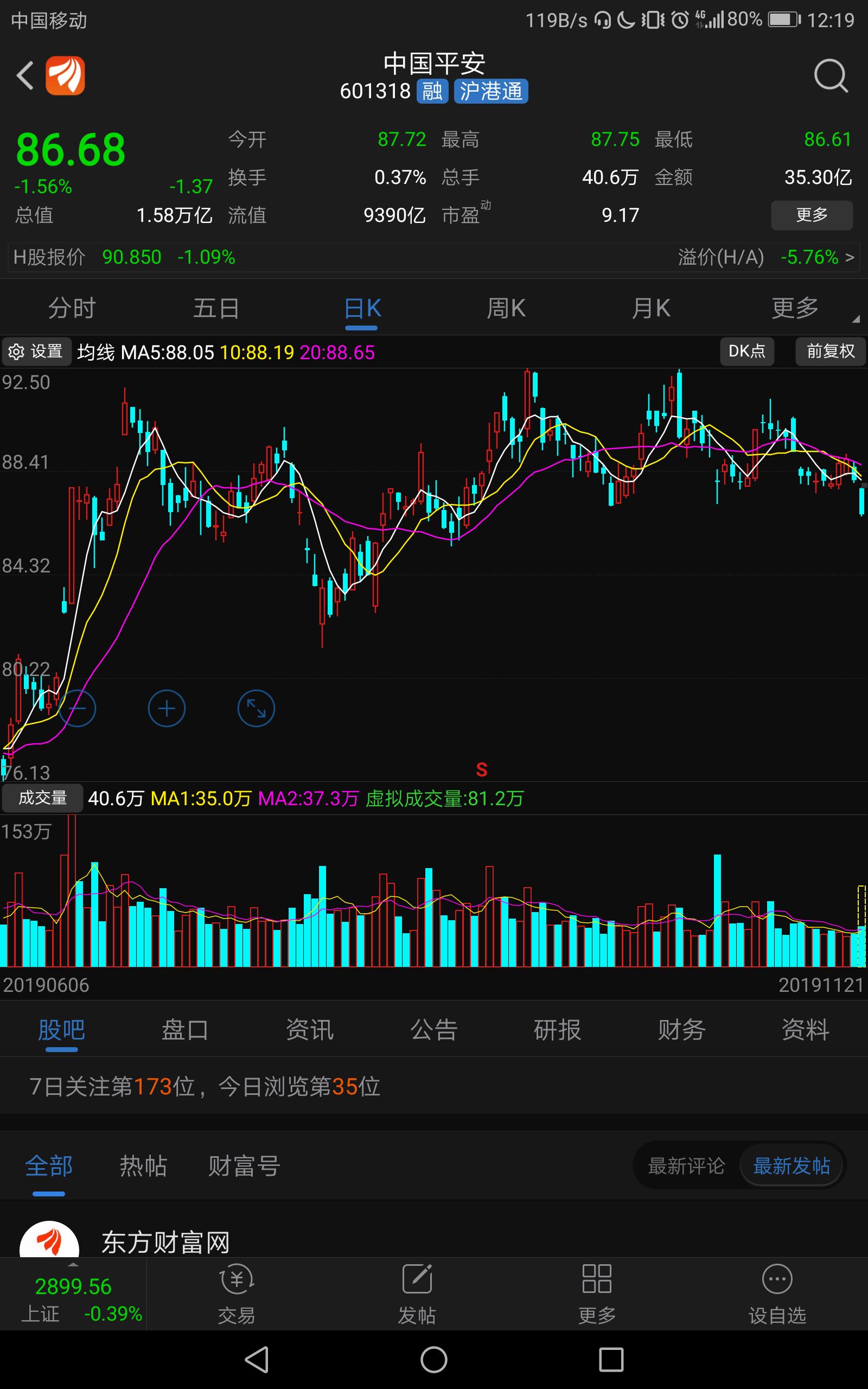Select 热帖 posts filter
The image size is (868, 1389).
coord(143,1165)
